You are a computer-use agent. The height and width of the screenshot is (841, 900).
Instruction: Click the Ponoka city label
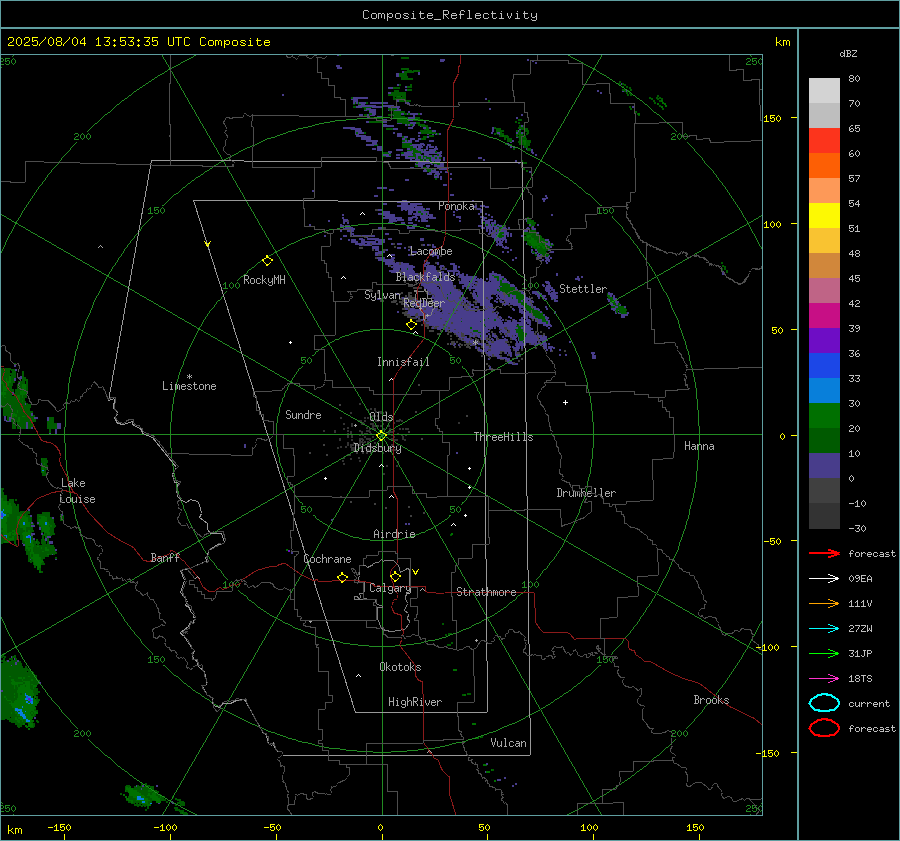(456, 206)
